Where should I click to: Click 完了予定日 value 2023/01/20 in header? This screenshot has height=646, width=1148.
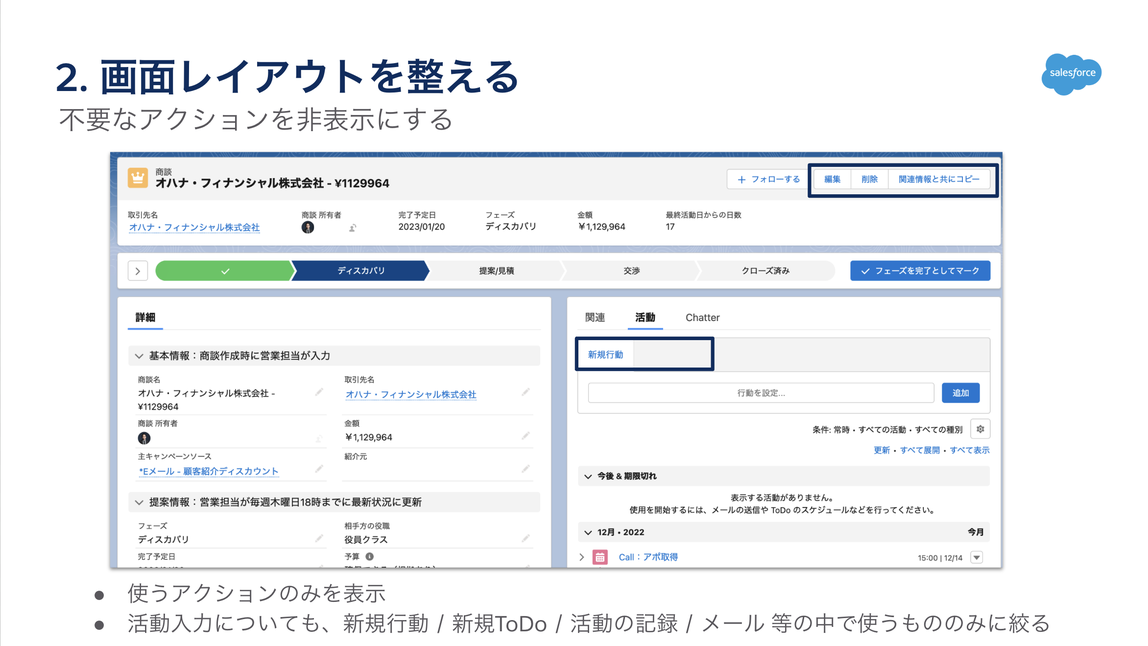pyautogui.click(x=421, y=227)
